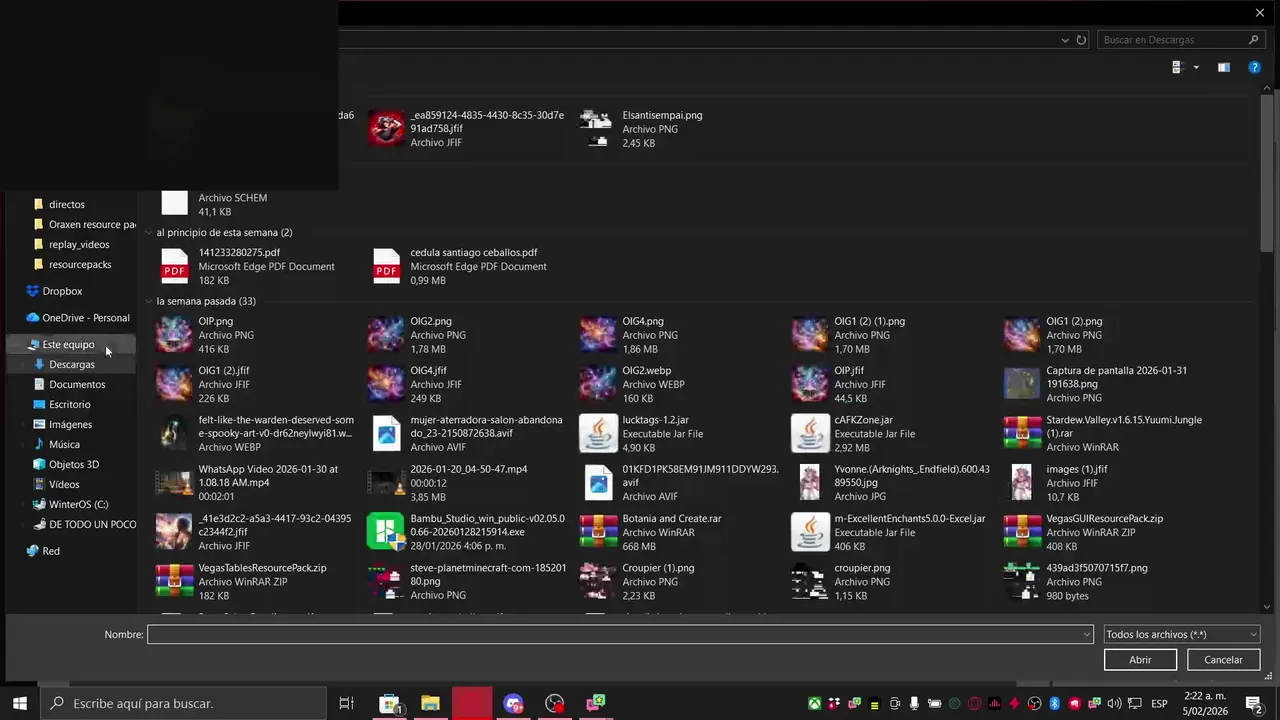Select Escritorio in navigation tree

(69, 404)
